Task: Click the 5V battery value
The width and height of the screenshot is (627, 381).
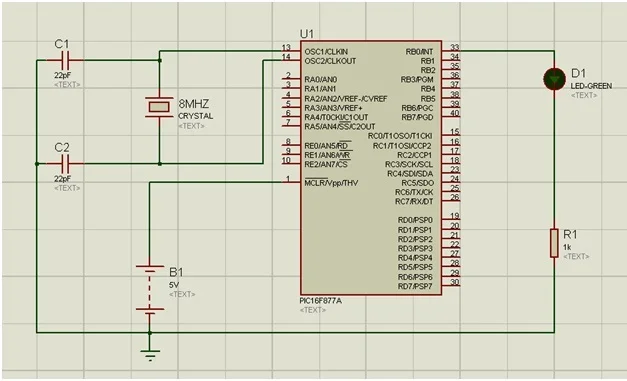Action: pyautogui.click(x=174, y=285)
